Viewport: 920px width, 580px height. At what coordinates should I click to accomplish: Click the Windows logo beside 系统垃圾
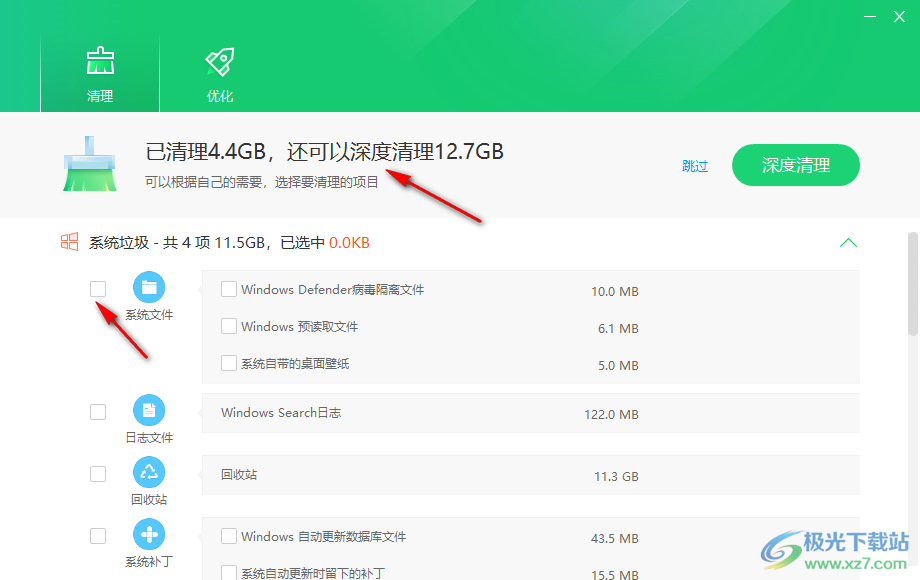[x=69, y=242]
